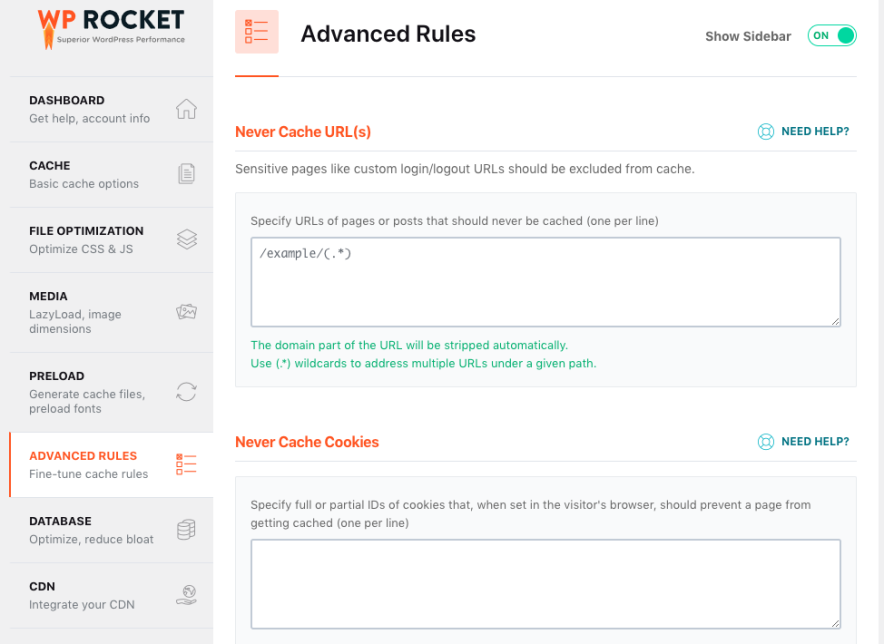Select the CDN globe icon

point(187,594)
